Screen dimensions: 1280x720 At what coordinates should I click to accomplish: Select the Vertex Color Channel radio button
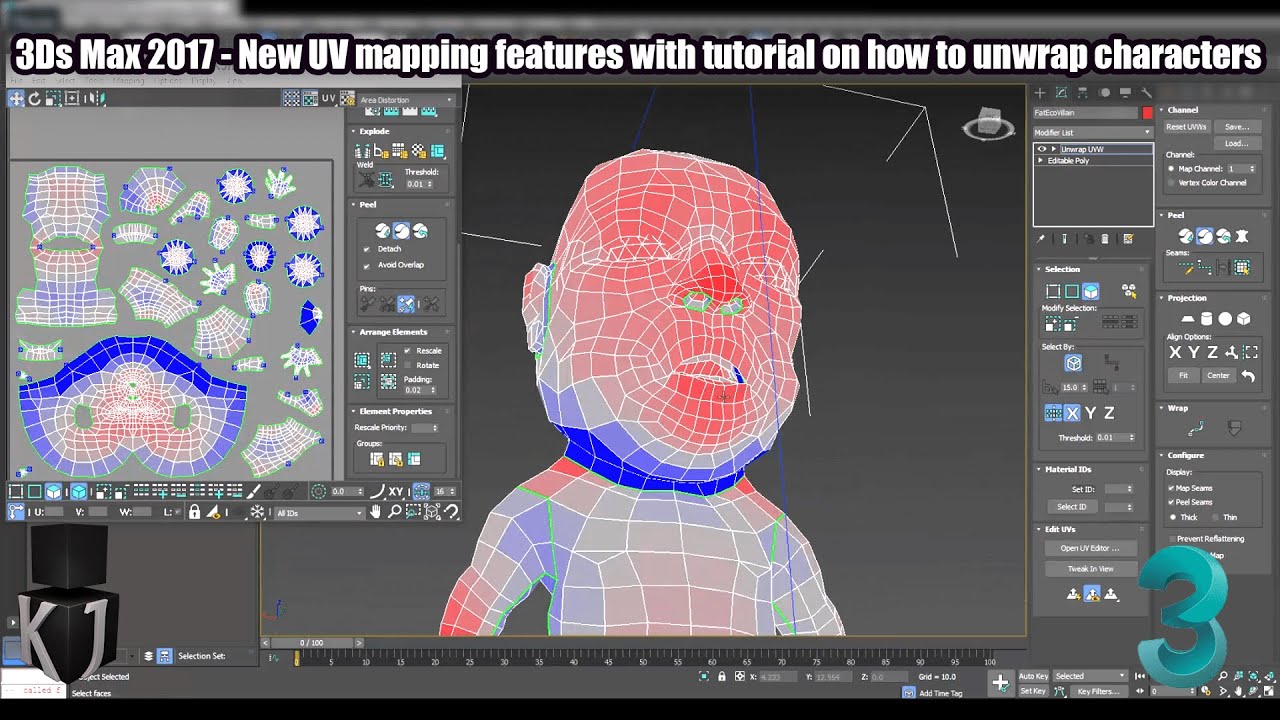1172,183
